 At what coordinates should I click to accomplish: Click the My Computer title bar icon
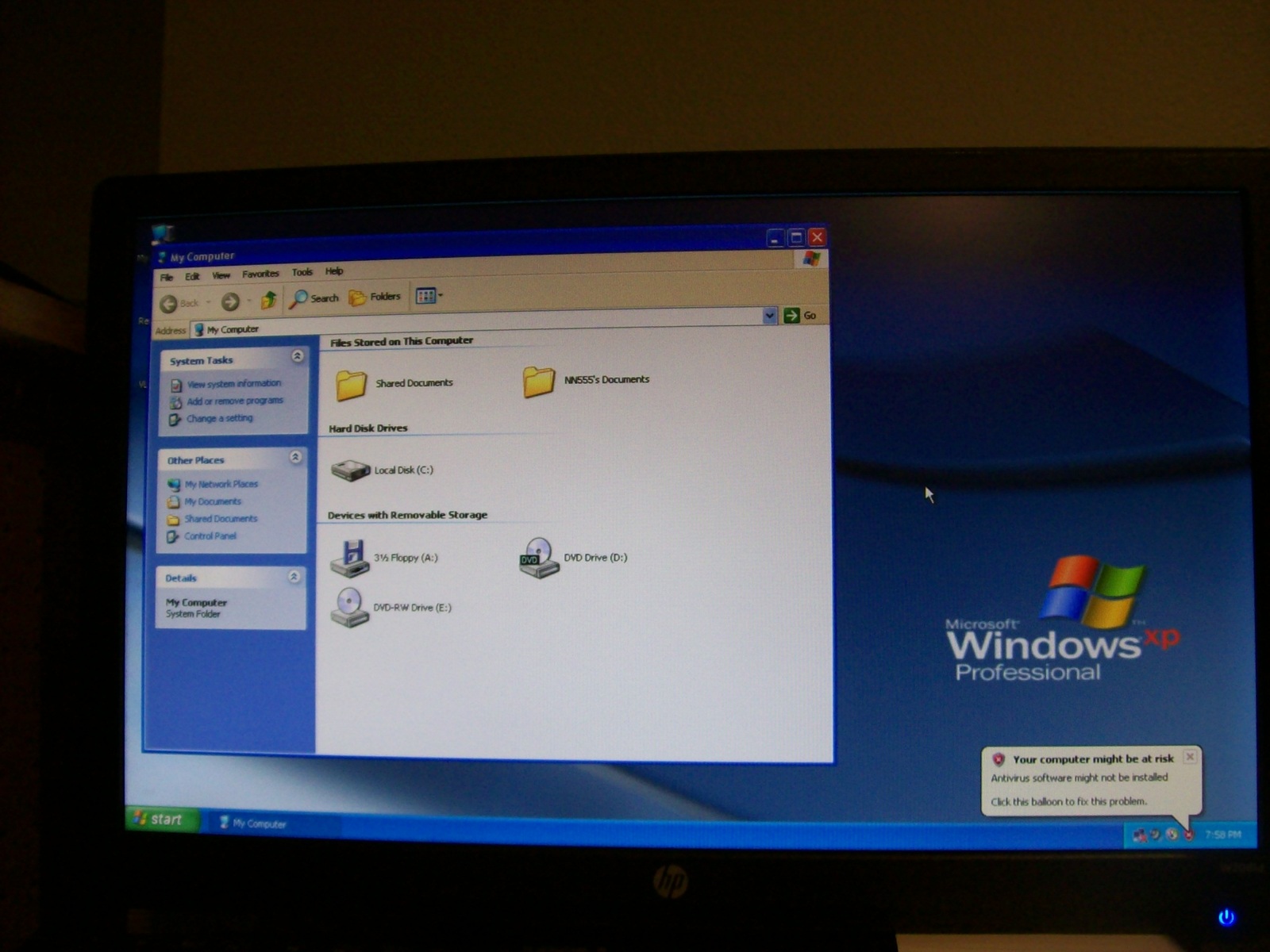coord(162,257)
